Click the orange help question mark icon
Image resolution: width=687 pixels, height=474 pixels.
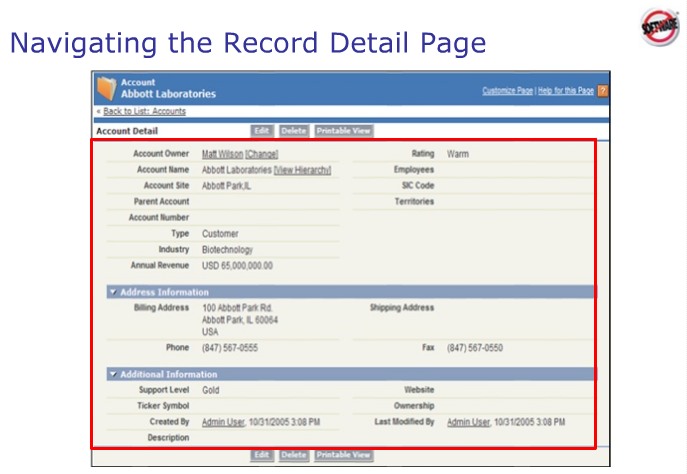[x=603, y=91]
